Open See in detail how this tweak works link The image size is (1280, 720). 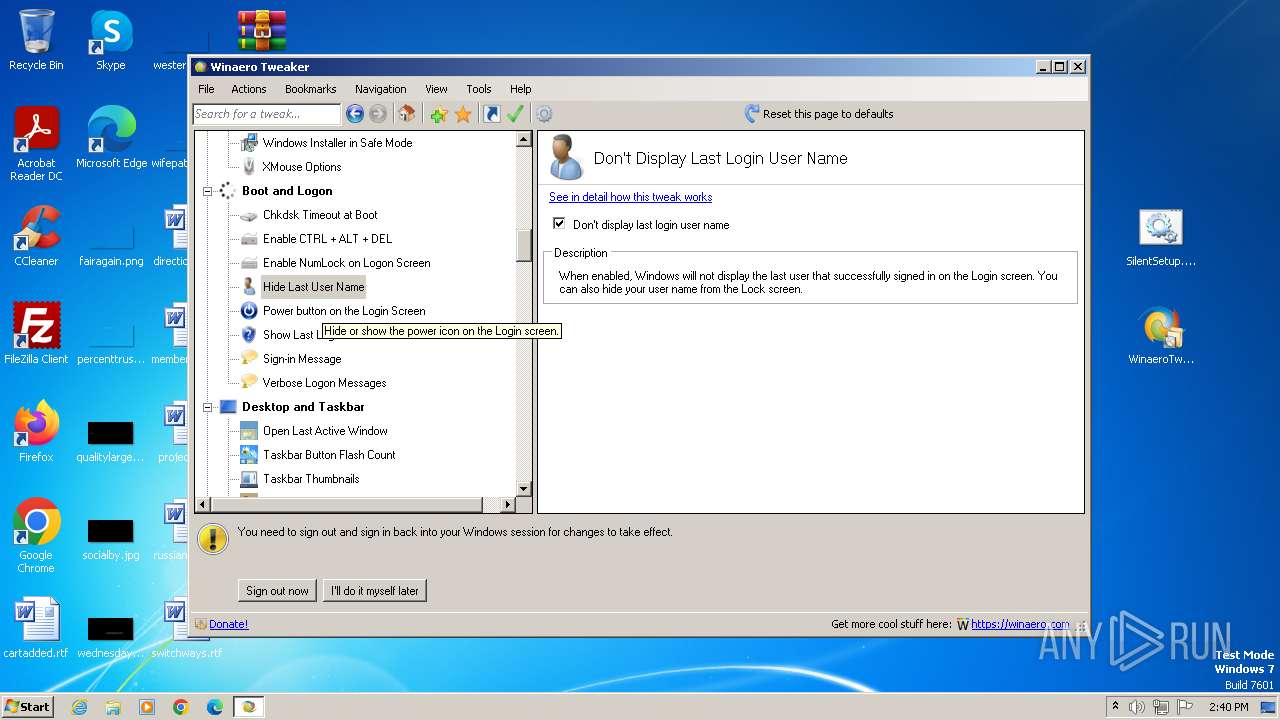point(630,197)
